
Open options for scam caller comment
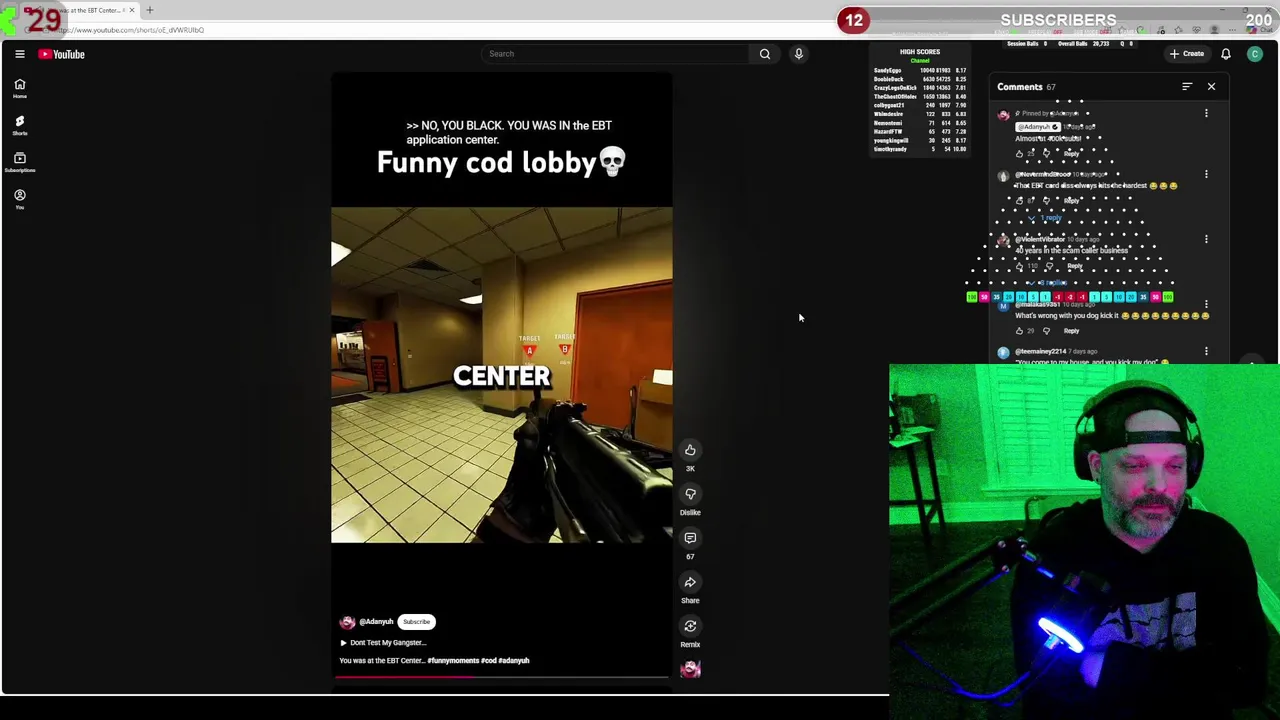click(1206, 240)
